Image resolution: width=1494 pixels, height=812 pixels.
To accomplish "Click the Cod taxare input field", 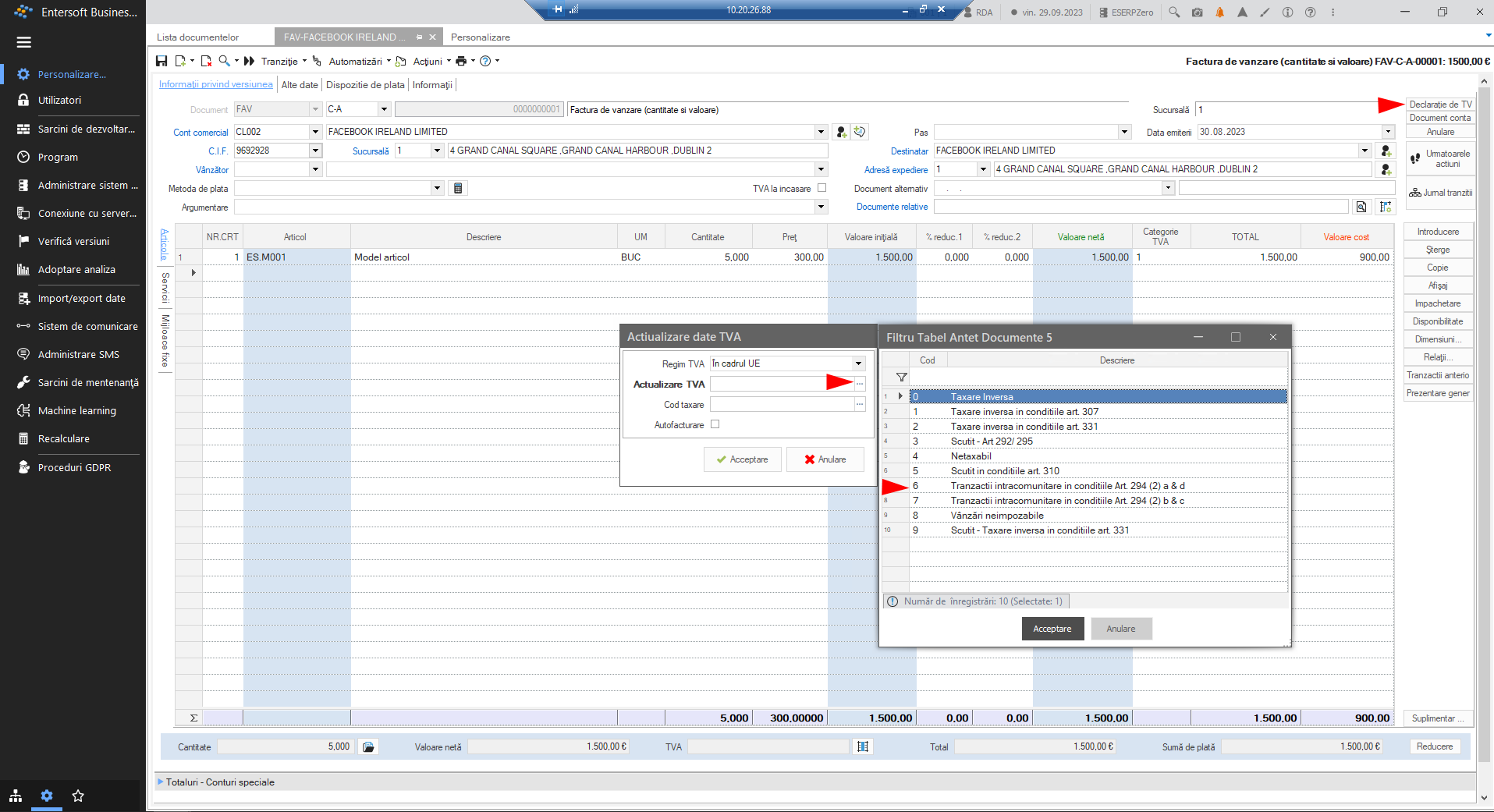I will (782, 405).
